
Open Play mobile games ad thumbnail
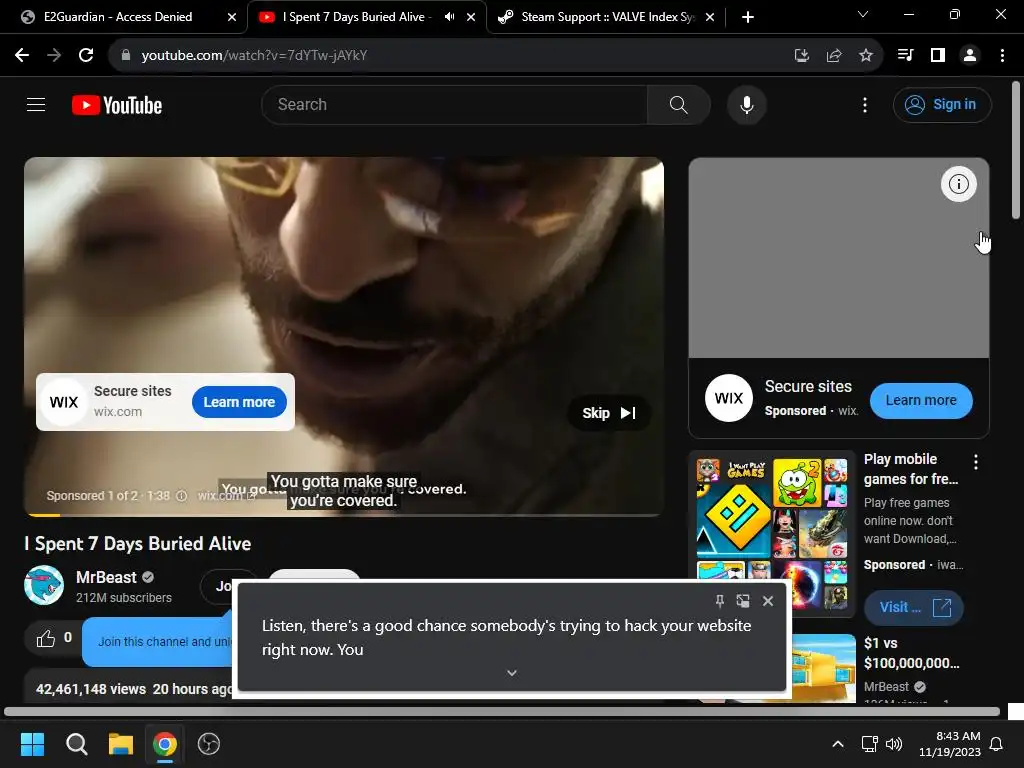(772, 533)
